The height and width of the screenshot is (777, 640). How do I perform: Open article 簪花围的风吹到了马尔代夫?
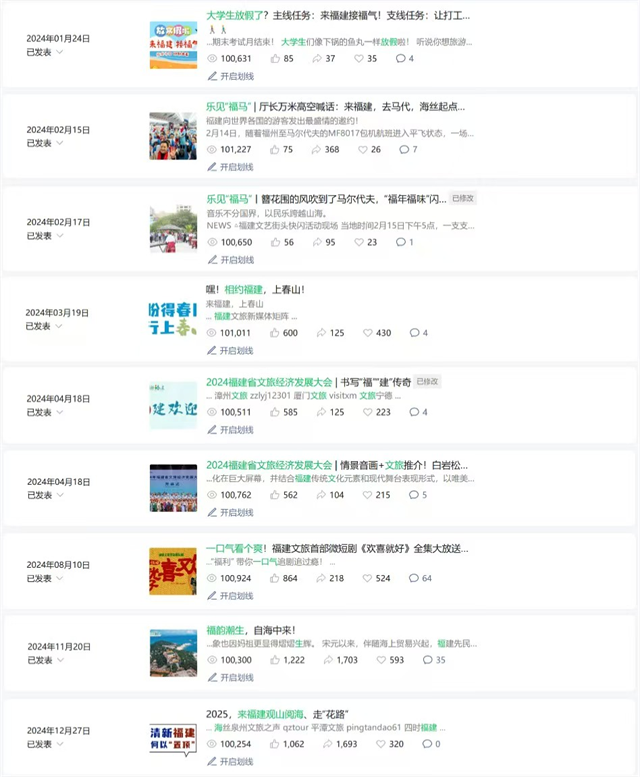point(326,199)
